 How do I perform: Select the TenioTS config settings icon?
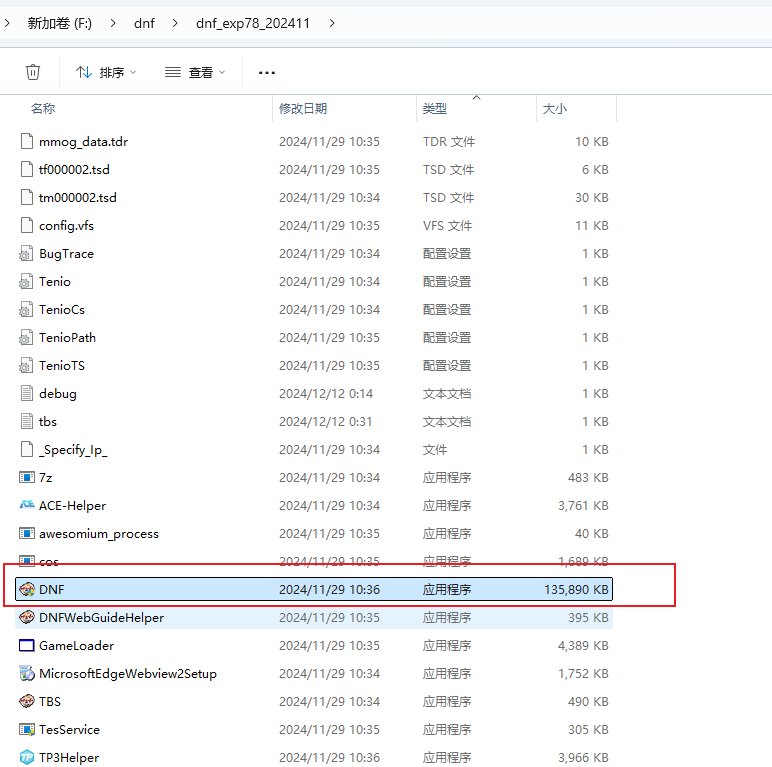[x=26, y=366]
